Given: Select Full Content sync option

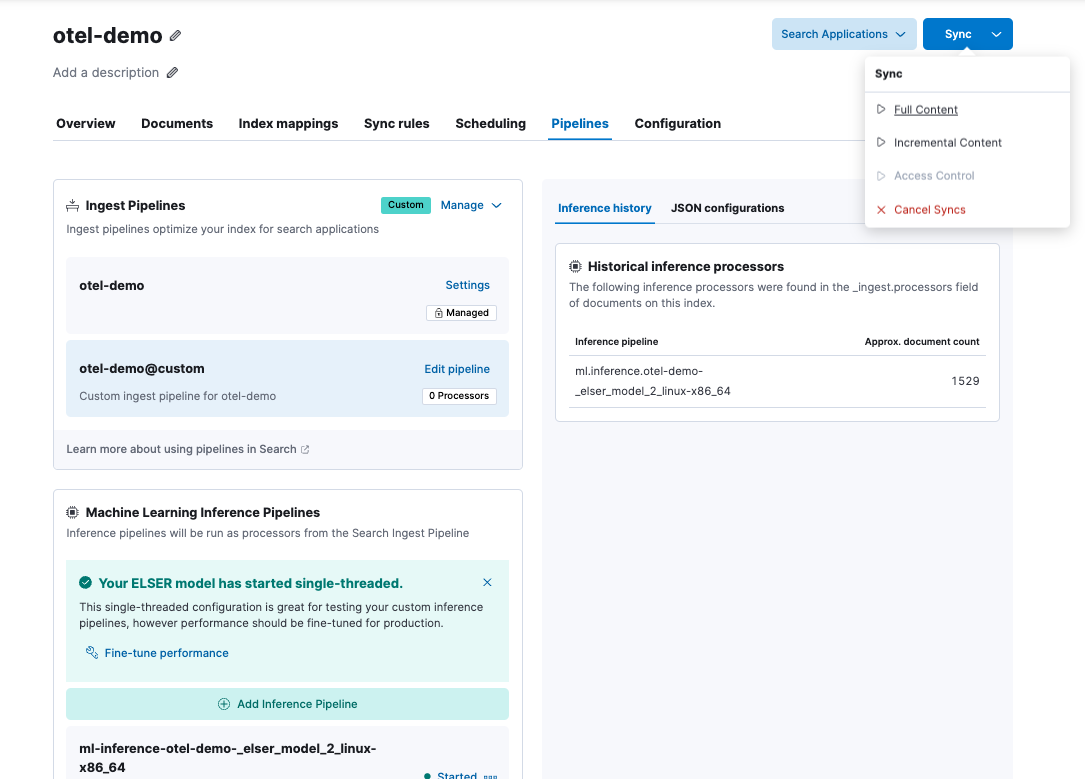Looking at the screenshot, I should [x=925, y=110].
